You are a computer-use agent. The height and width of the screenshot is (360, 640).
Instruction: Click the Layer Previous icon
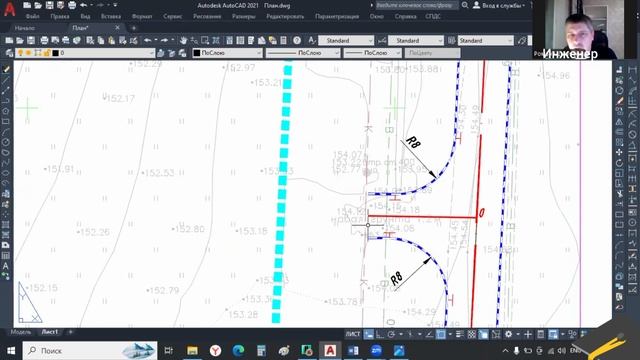click(x=171, y=53)
